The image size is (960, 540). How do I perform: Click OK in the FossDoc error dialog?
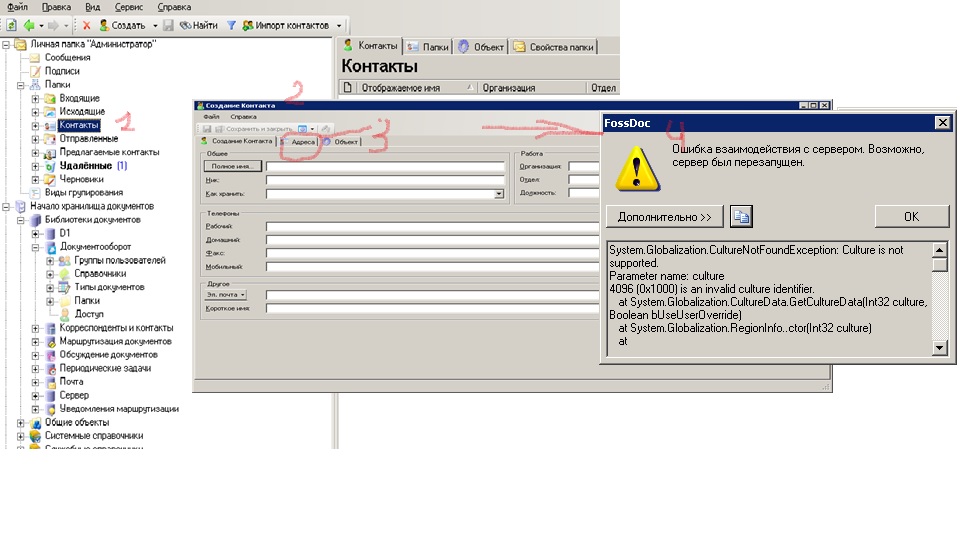[x=912, y=217]
